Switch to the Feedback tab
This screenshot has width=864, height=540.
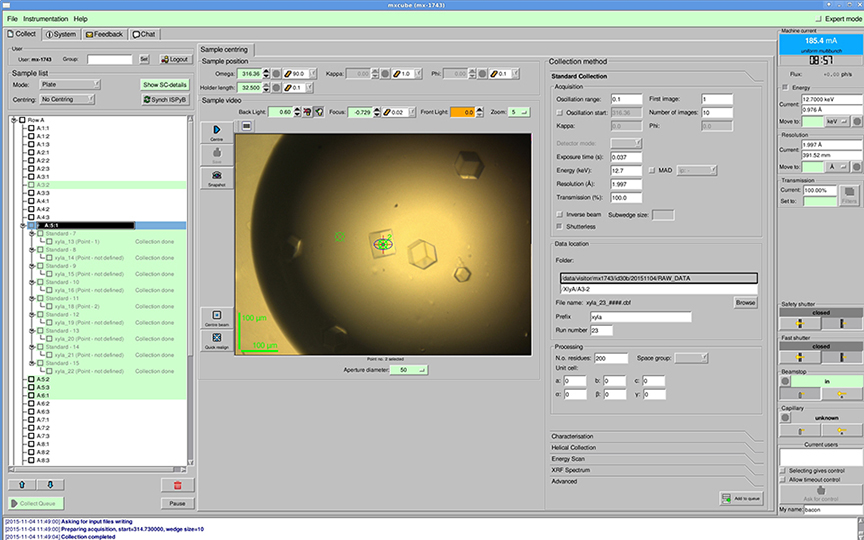click(105, 34)
